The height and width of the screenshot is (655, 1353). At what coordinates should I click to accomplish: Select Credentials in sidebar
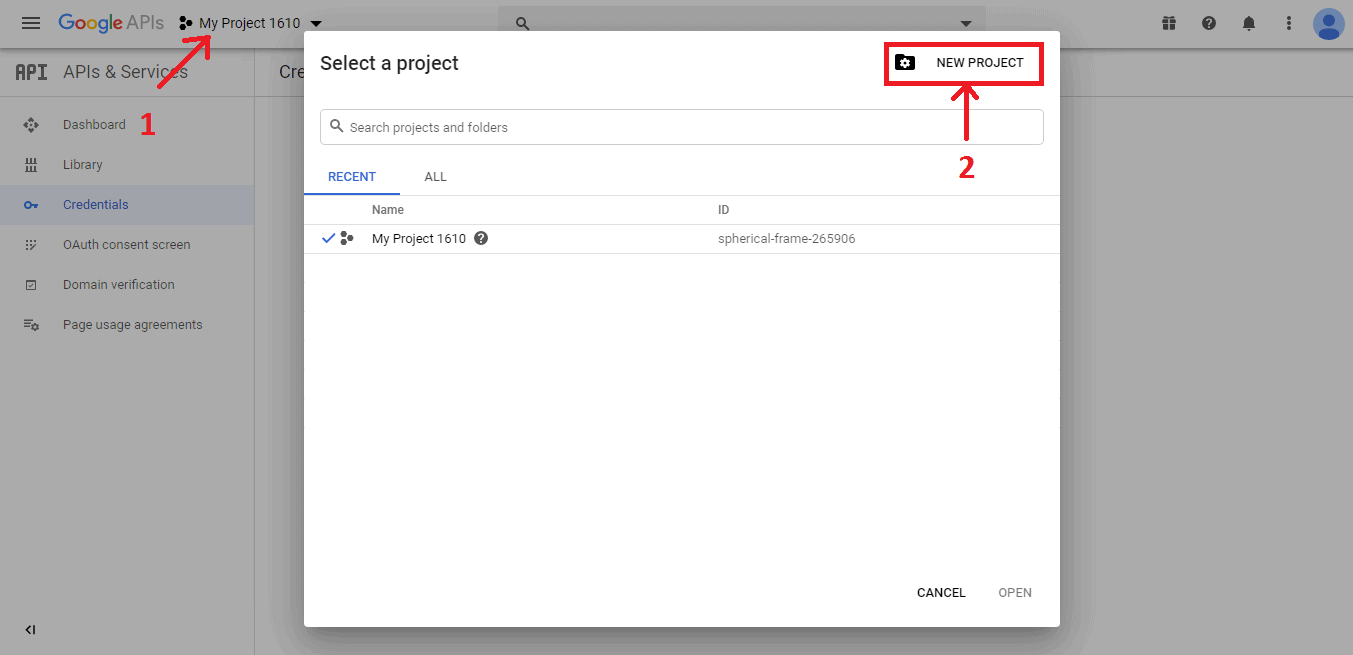point(96,205)
